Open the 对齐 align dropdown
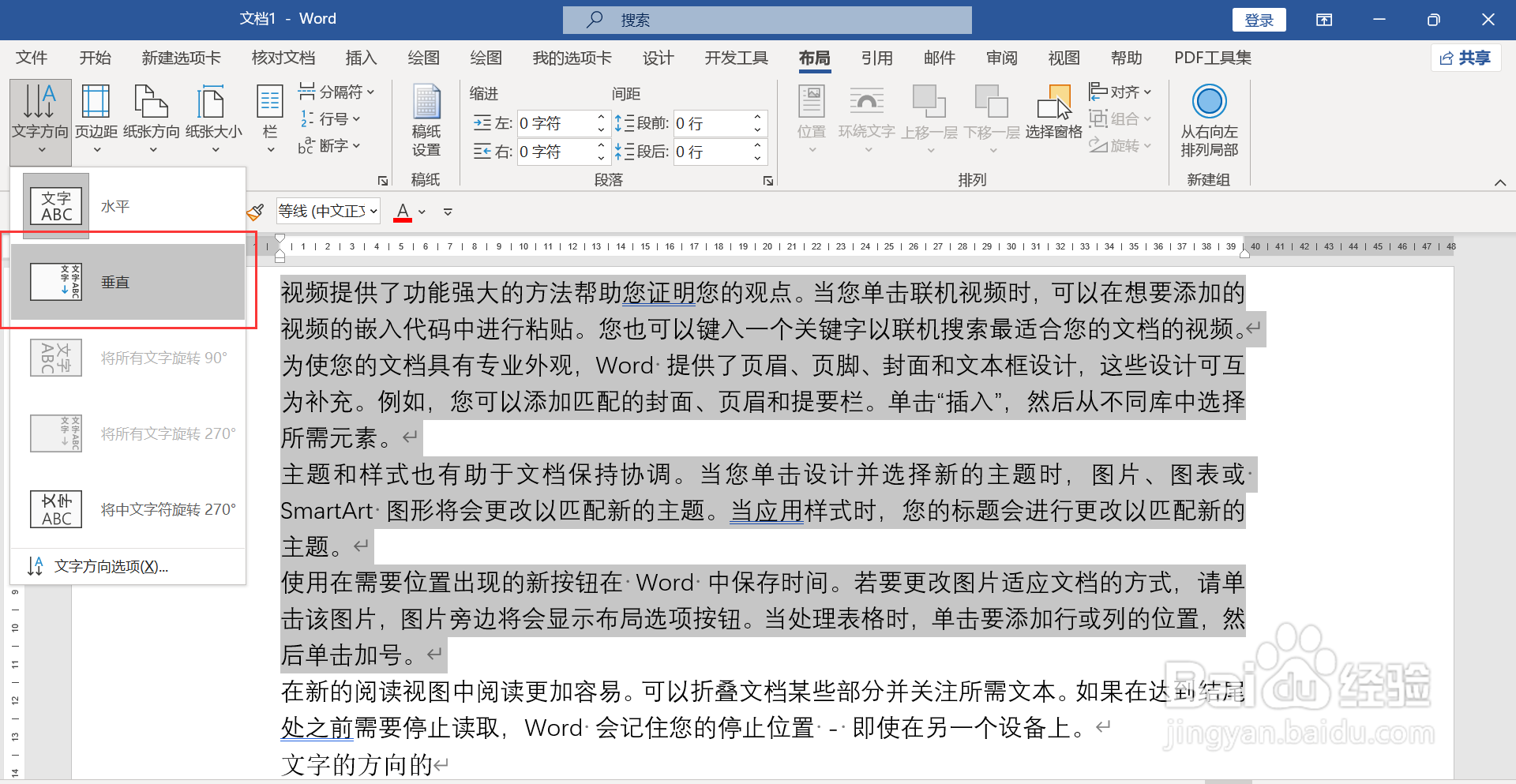Image resolution: width=1516 pixels, height=784 pixels. point(1120,92)
